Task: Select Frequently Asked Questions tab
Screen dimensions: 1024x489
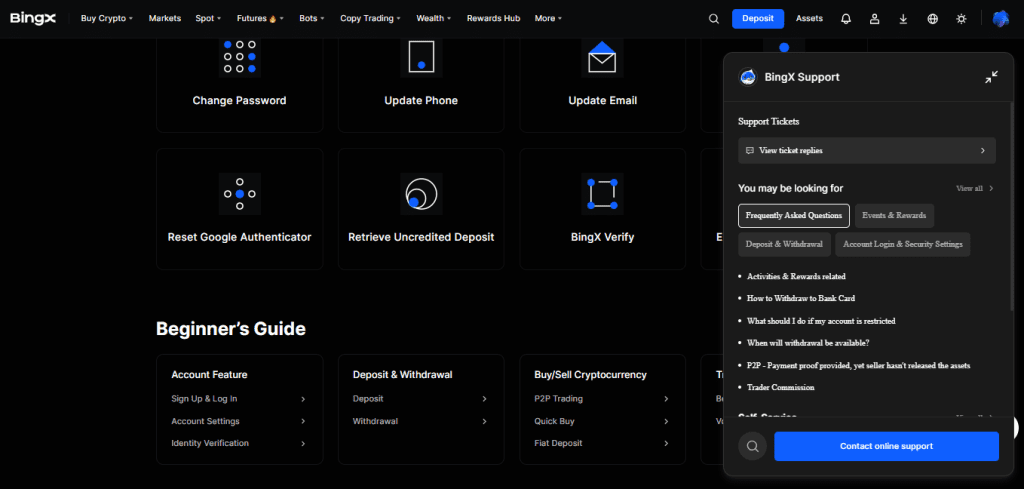Action: coord(794,215)
